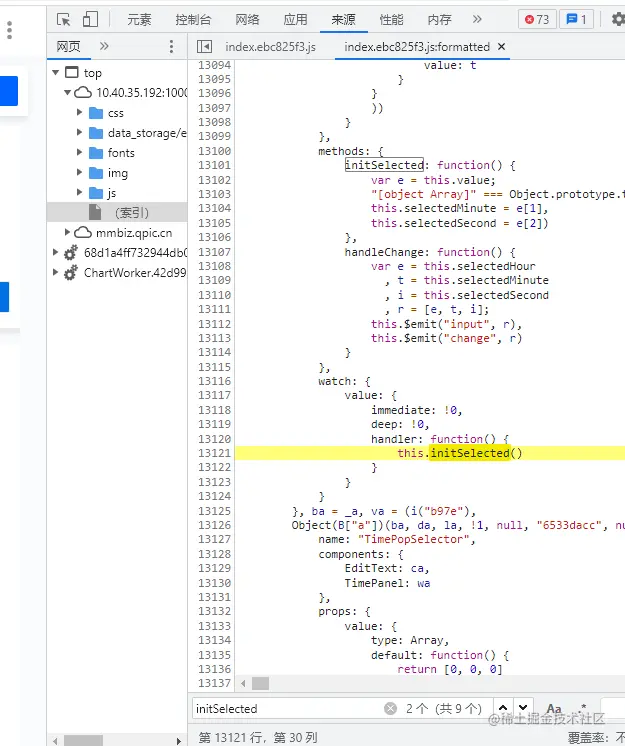Screen dimensions: 625x746
Task: Click the gear icon of 68d1a4ff732944db
Action: (71, 253)
